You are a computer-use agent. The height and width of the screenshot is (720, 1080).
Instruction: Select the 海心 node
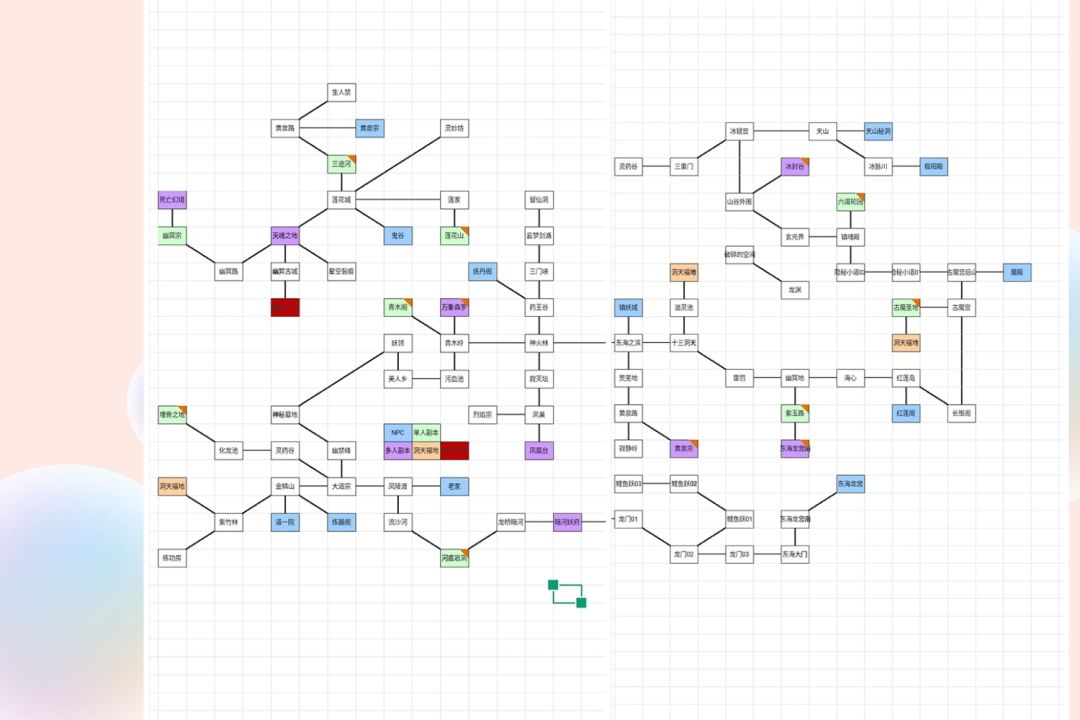[851, 378]
